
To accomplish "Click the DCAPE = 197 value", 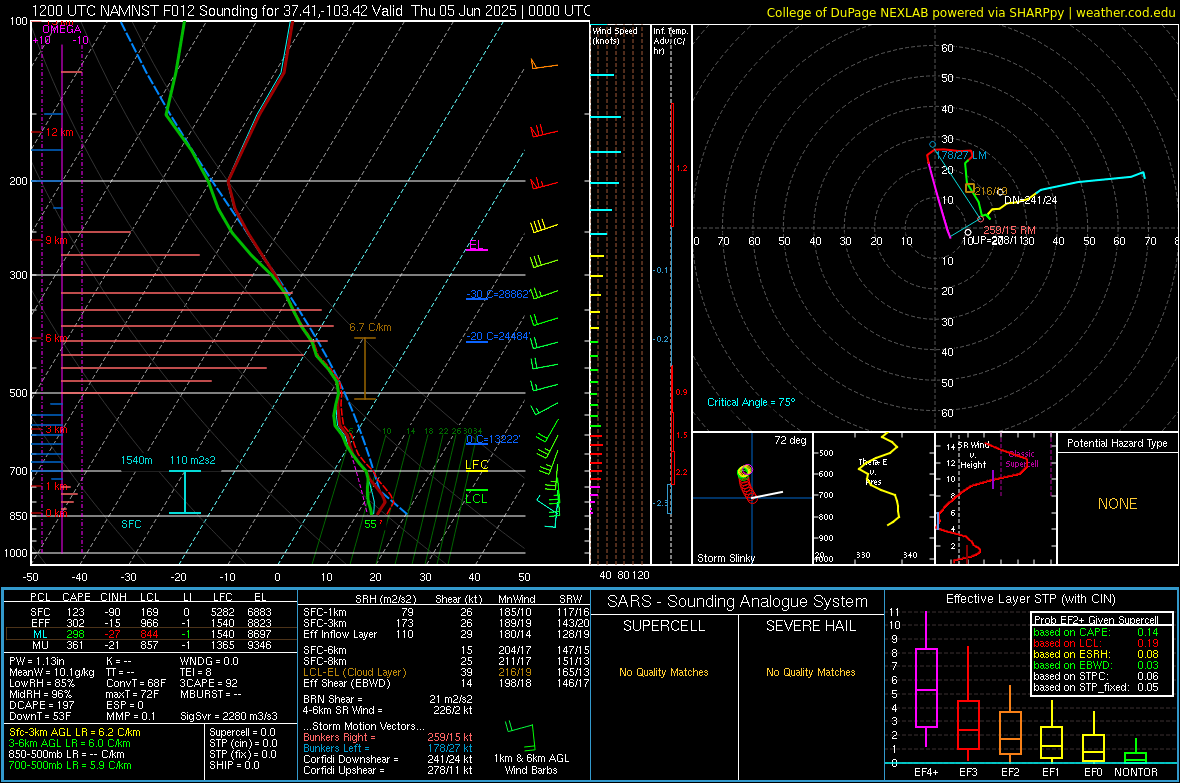I will [x=40, y=705].
